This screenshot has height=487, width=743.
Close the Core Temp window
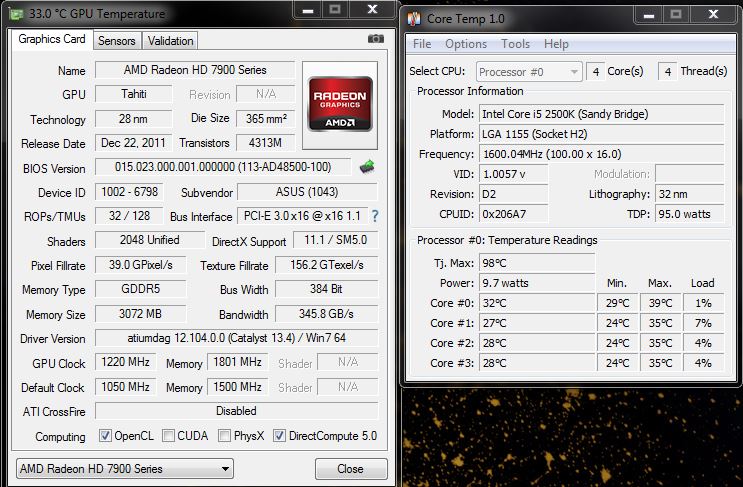[713, 14]
